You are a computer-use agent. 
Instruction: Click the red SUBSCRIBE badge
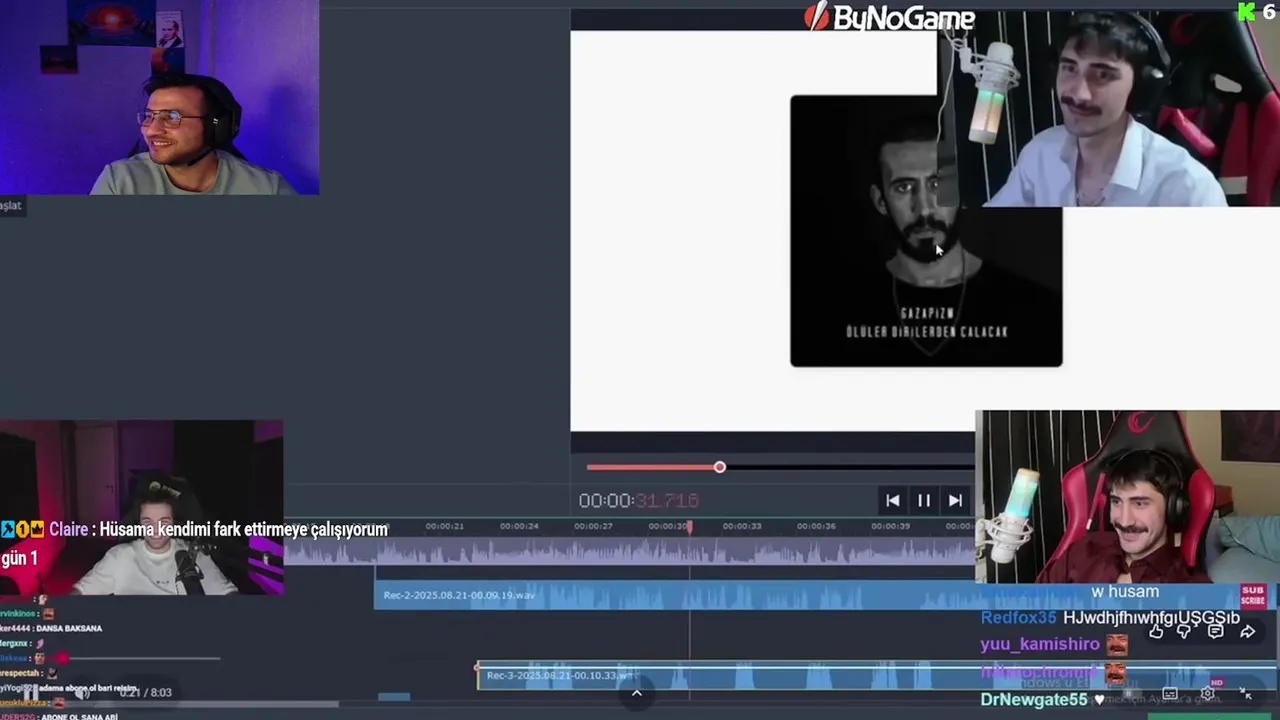point(1253,596)
